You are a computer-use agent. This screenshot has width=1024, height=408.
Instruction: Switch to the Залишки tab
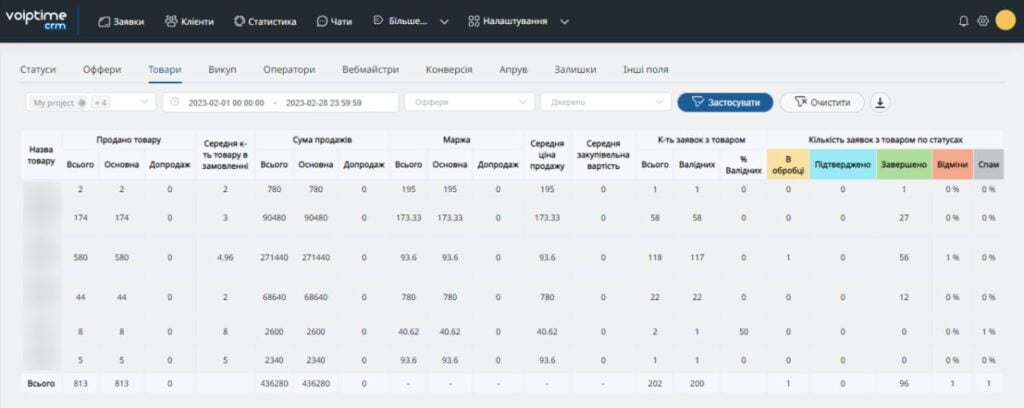click(x=575, y=70)
